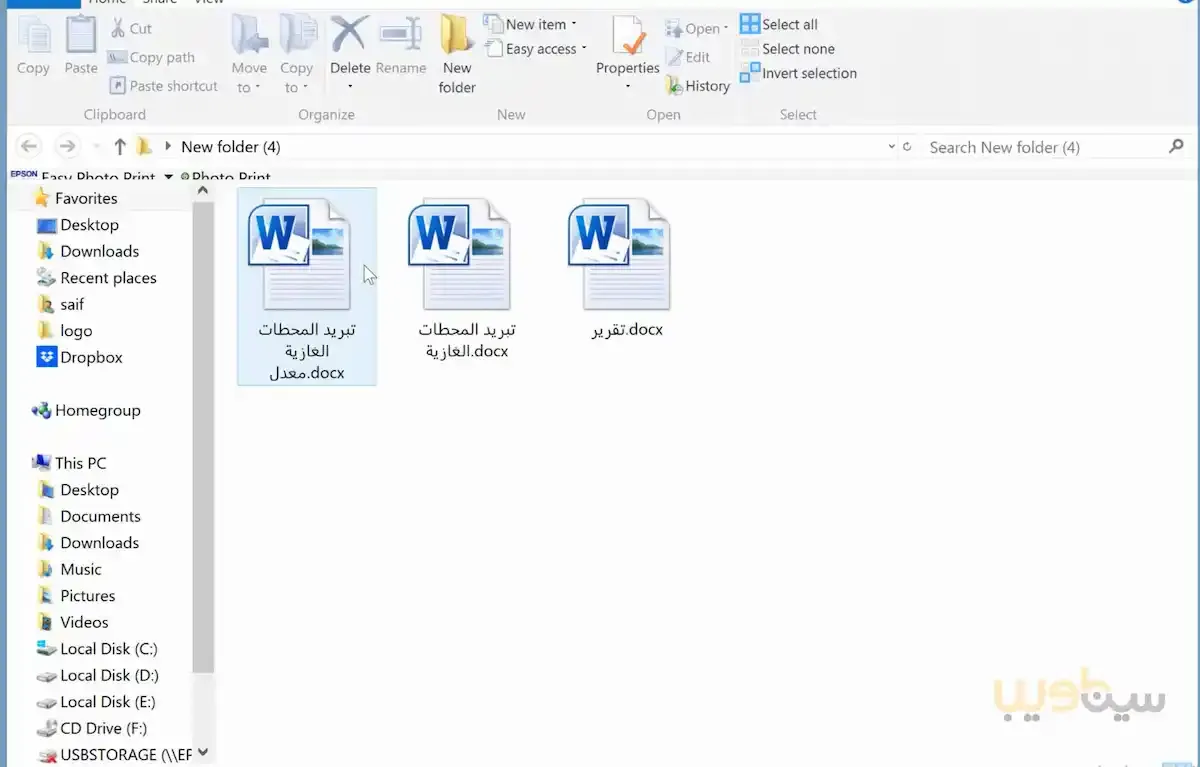Open the Properties dropdown arrow
1200x767 pixels.
628,87
